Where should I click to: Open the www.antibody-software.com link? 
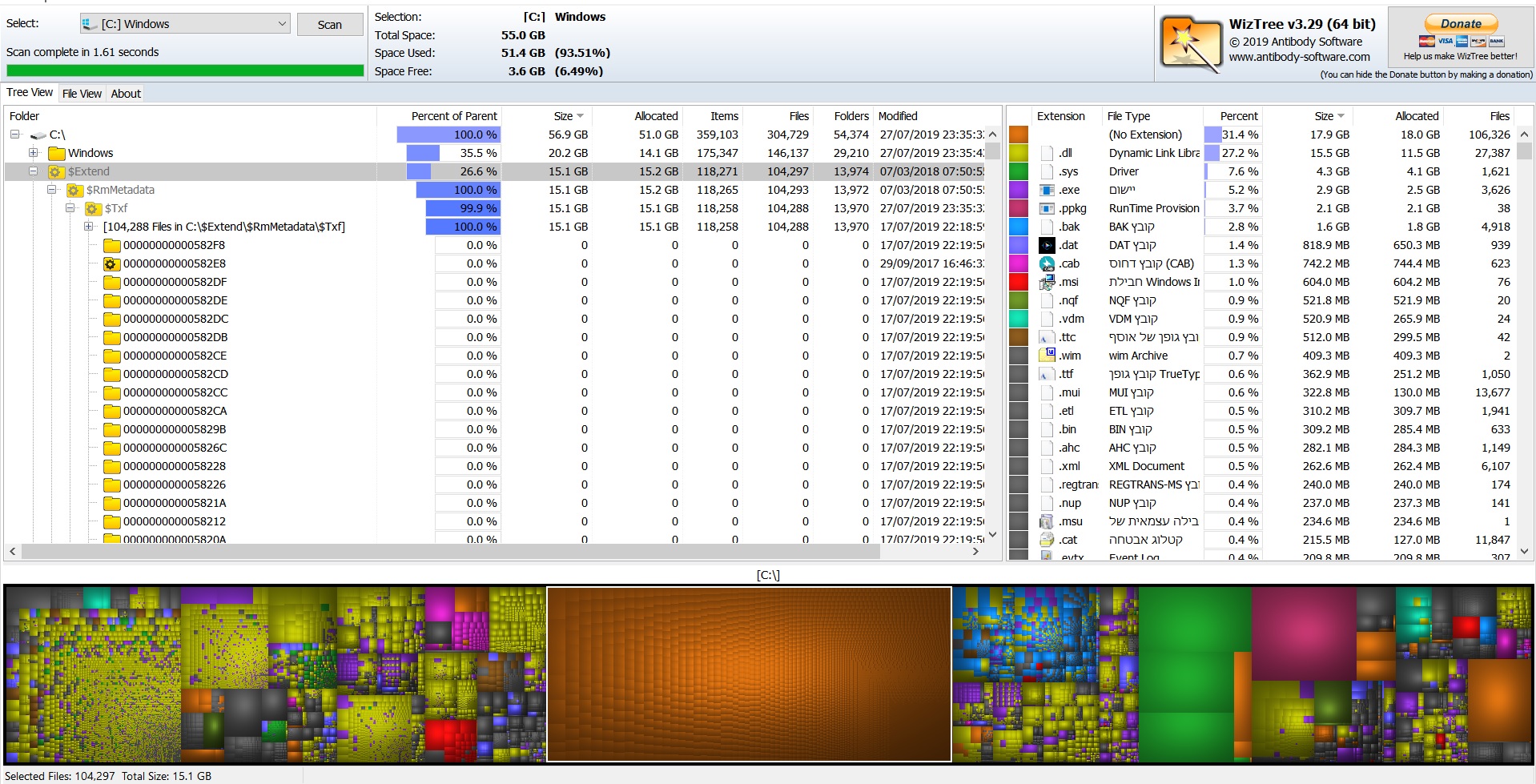[x=1300, y=57]
